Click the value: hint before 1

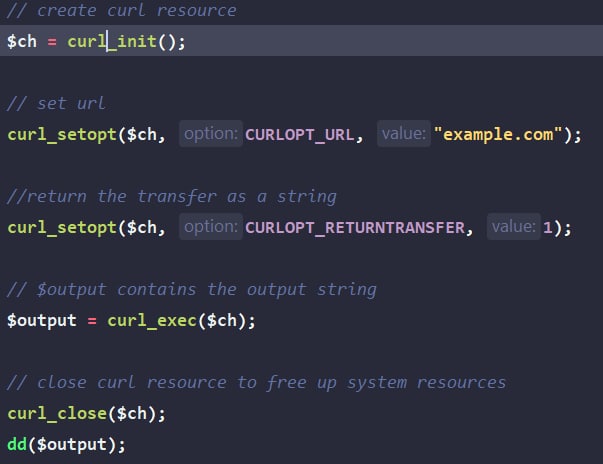513,227
